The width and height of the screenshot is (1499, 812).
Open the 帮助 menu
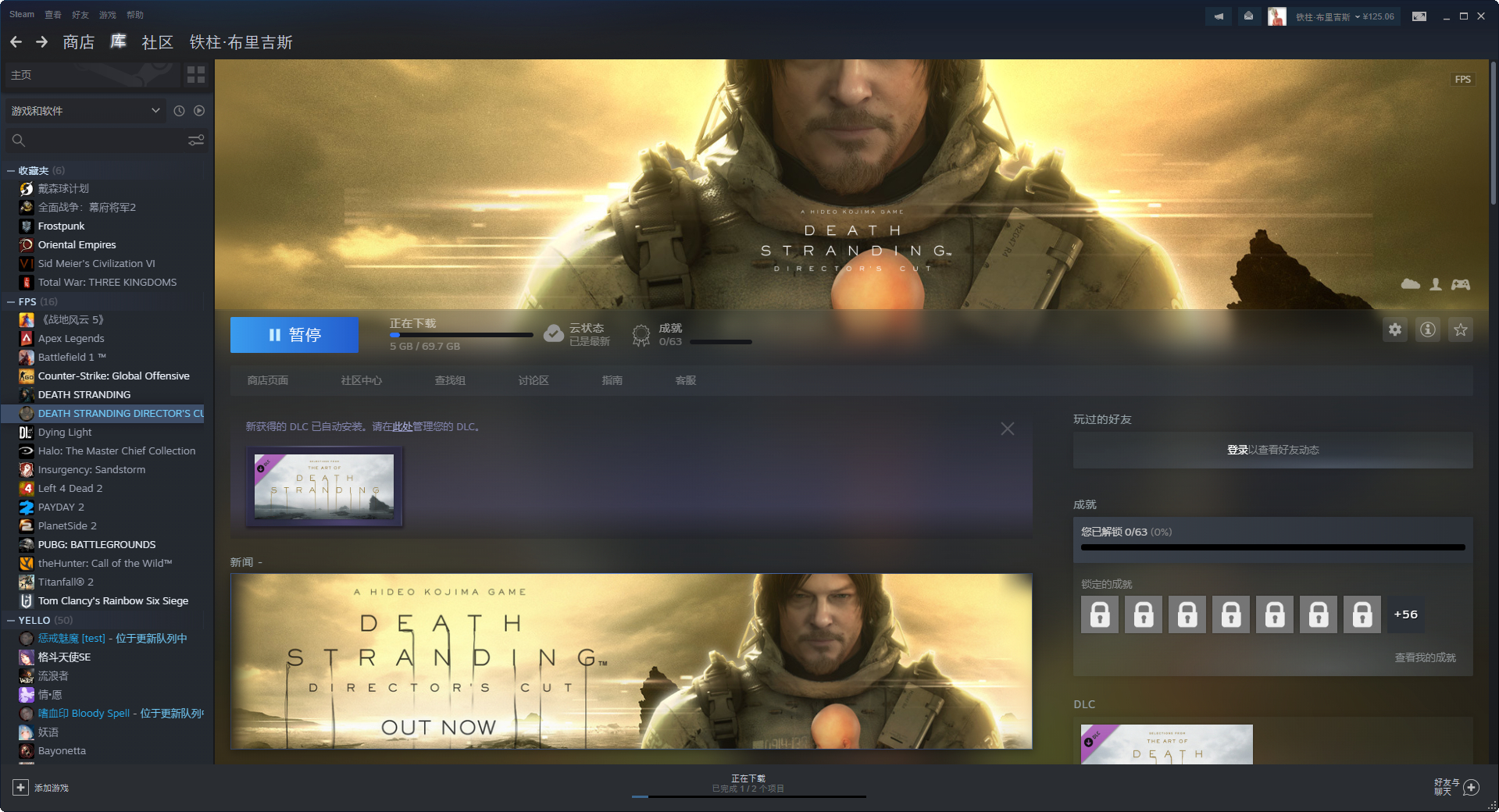point(135,15)
